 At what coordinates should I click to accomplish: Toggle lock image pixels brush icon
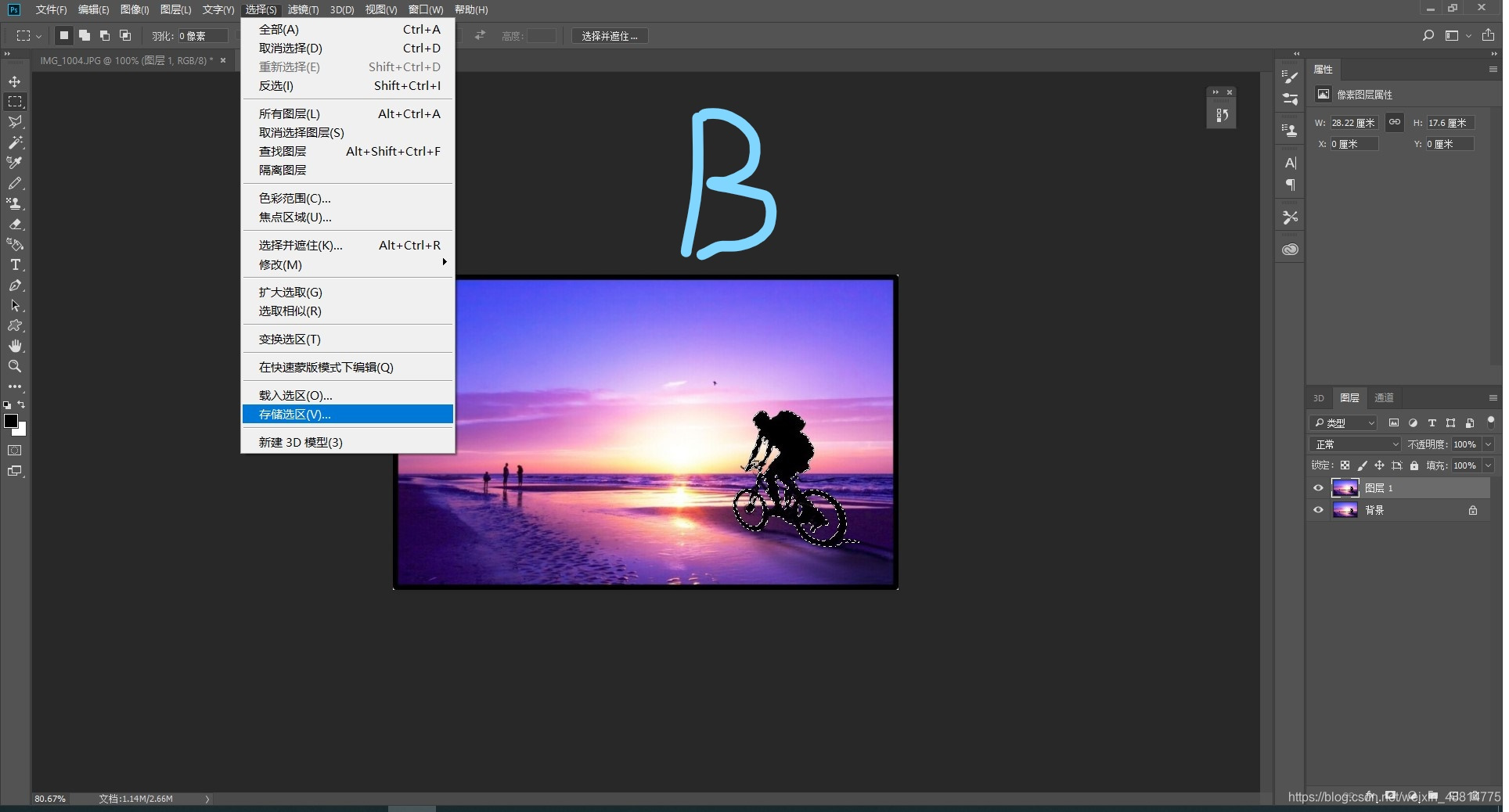click(x=1362, y=465)
